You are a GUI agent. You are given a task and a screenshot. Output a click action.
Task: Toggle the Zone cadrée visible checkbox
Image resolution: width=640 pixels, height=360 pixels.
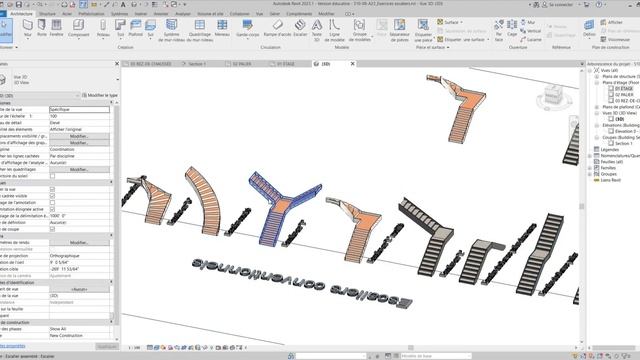52,196
